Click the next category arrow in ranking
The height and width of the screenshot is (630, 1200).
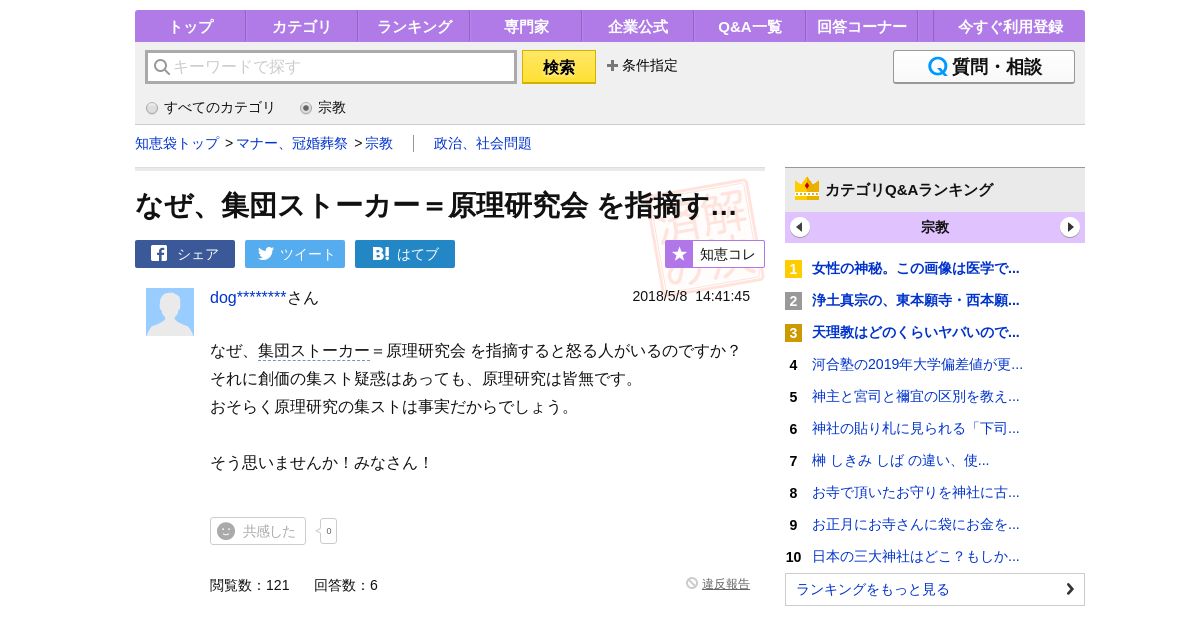pos(1070,227)
